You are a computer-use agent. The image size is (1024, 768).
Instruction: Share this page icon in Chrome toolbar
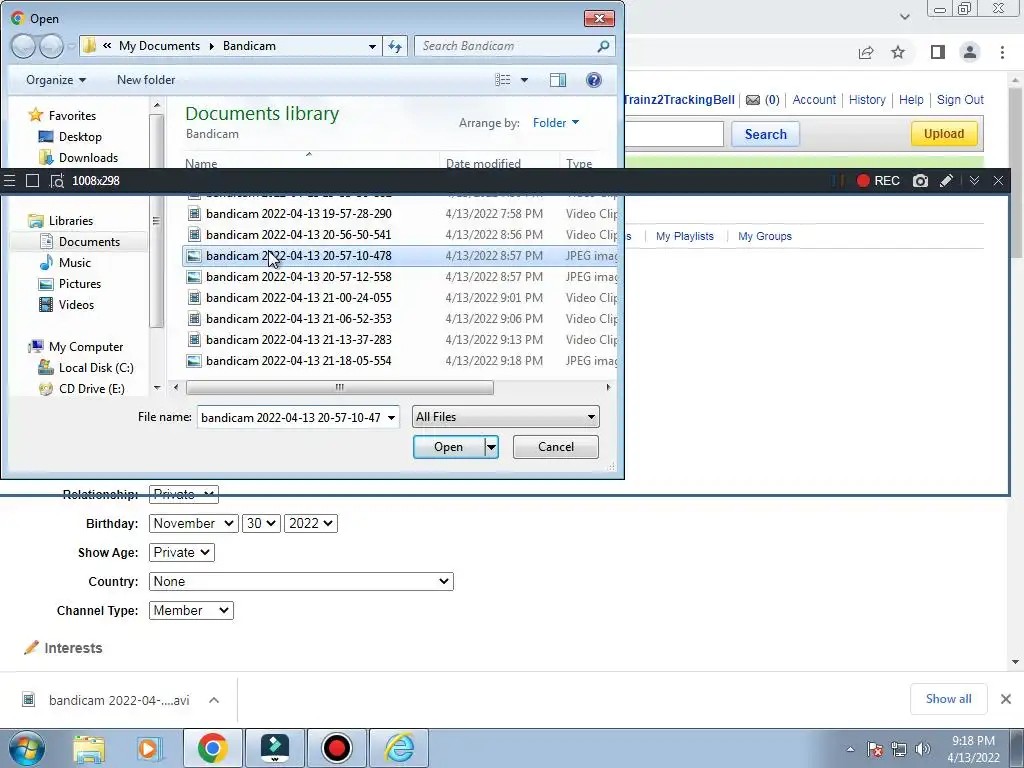click(866, 53)
